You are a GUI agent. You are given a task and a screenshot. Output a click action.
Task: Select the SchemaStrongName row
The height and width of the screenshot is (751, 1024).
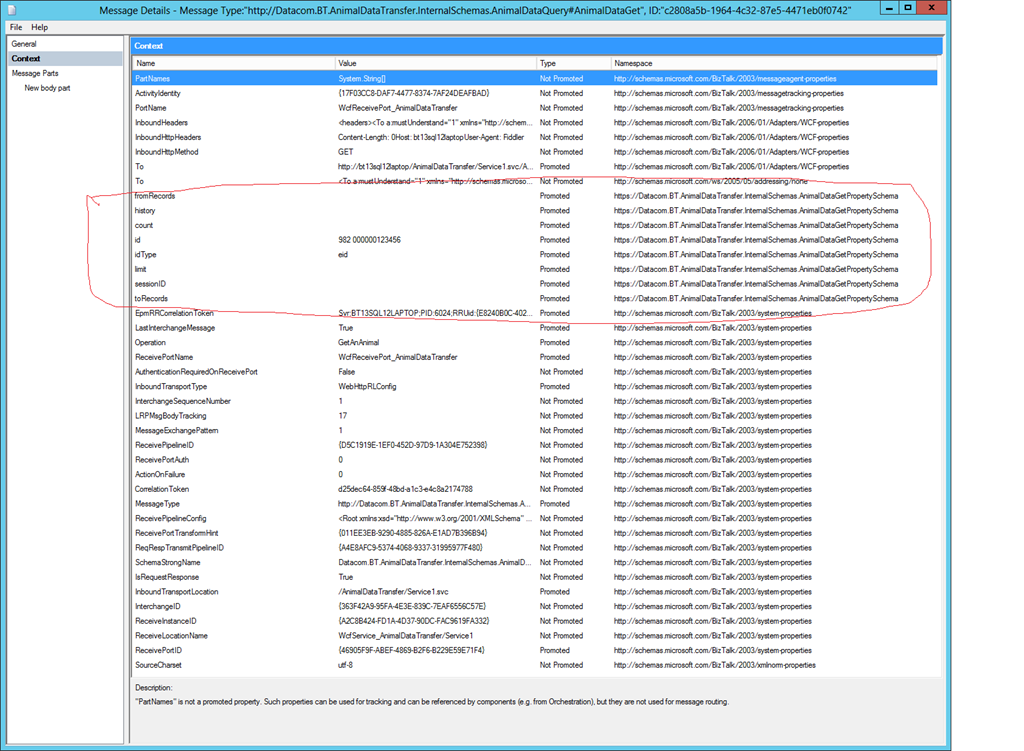coord(535,562)
